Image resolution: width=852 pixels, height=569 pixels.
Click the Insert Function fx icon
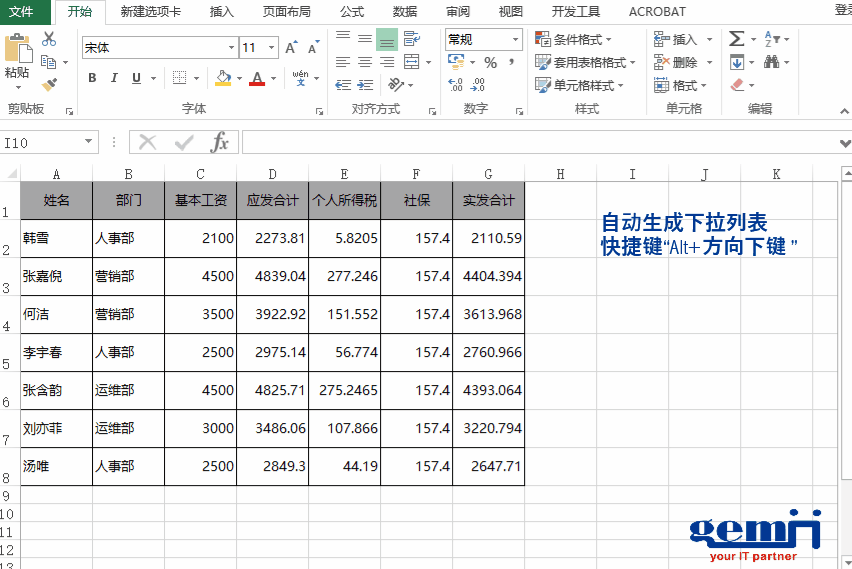[x=219, y=143]
